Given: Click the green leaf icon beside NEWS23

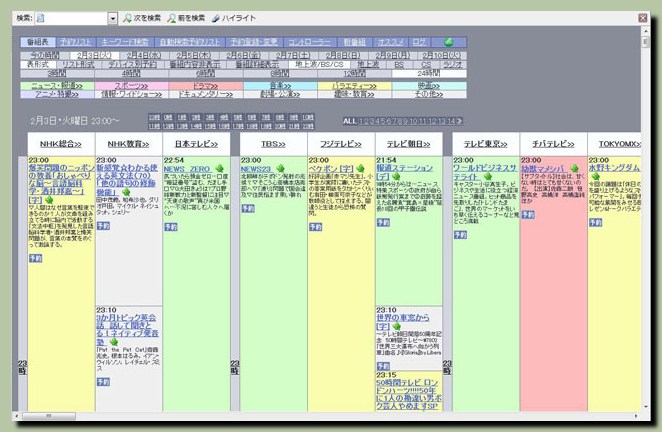Looking at the screenshot, I should click(x=279, y=168).
